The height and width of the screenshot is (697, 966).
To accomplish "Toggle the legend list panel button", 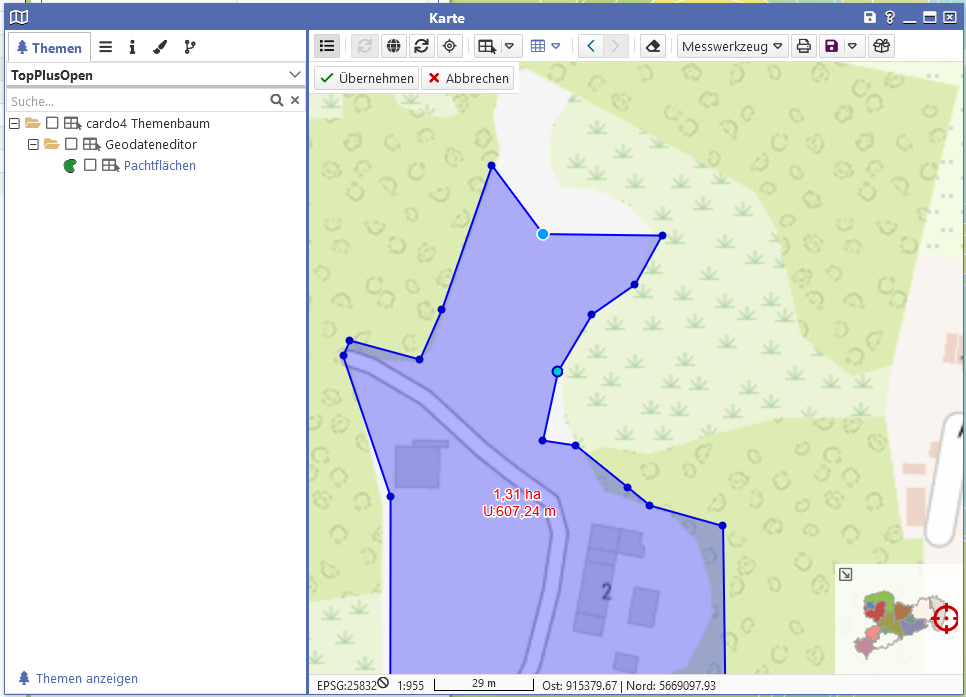I will click(x=327, y=46).
